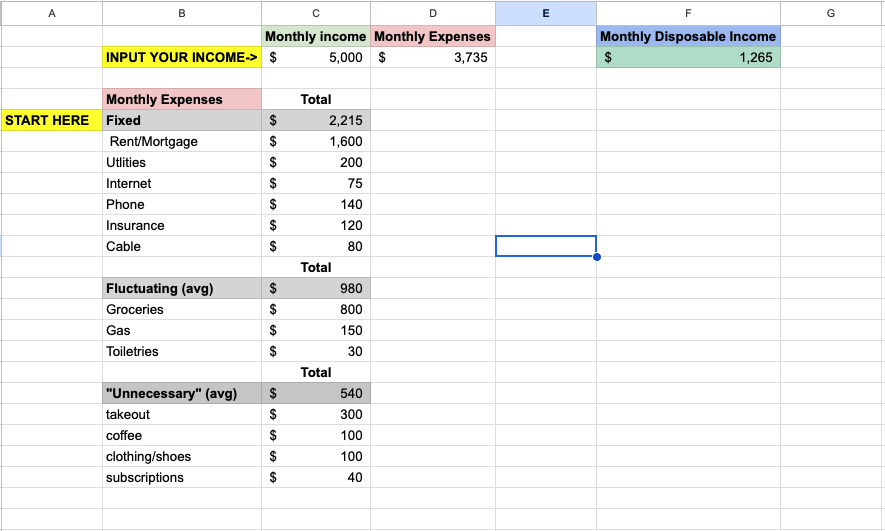This screenshot has height=531, width=885.
Task: Click the Fixed total 2,215 cell
Action: pos(316,120)
